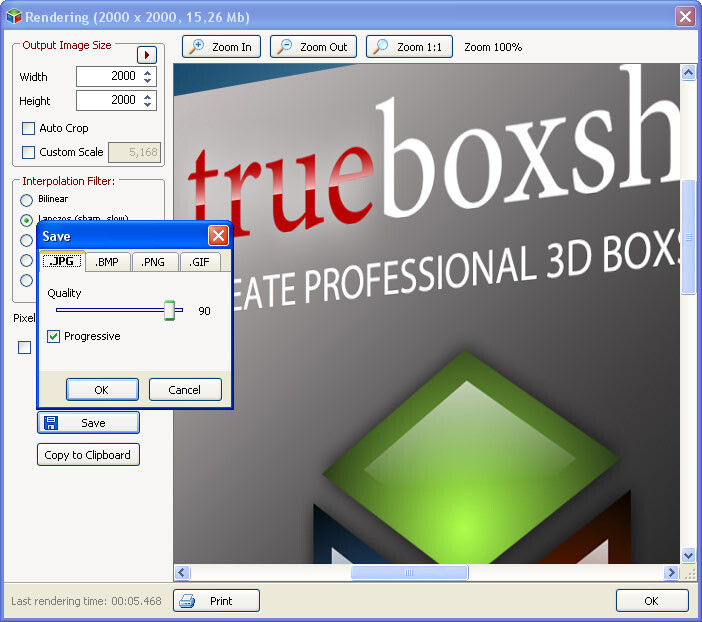Image resolution: width=702 pixels, height=622 pixels.
Task: Click the Zoom Out magnifier button
Action: (x=313, y=47)
